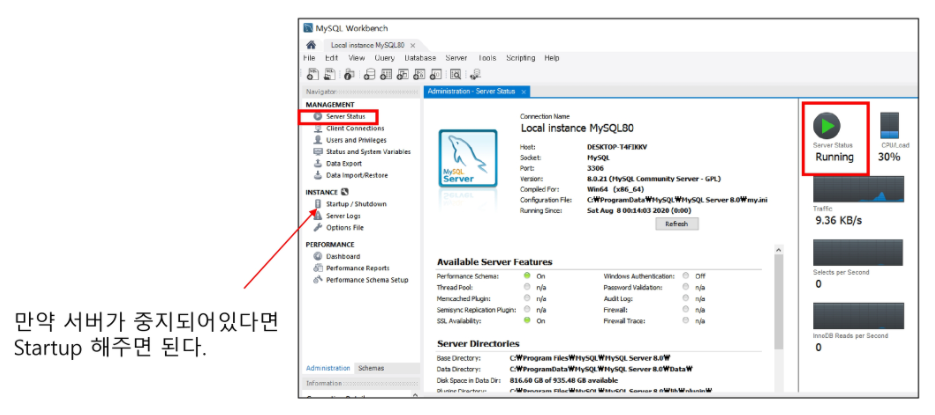
Task: Click the Dashboard gauge icon
Action: point(318,256)
